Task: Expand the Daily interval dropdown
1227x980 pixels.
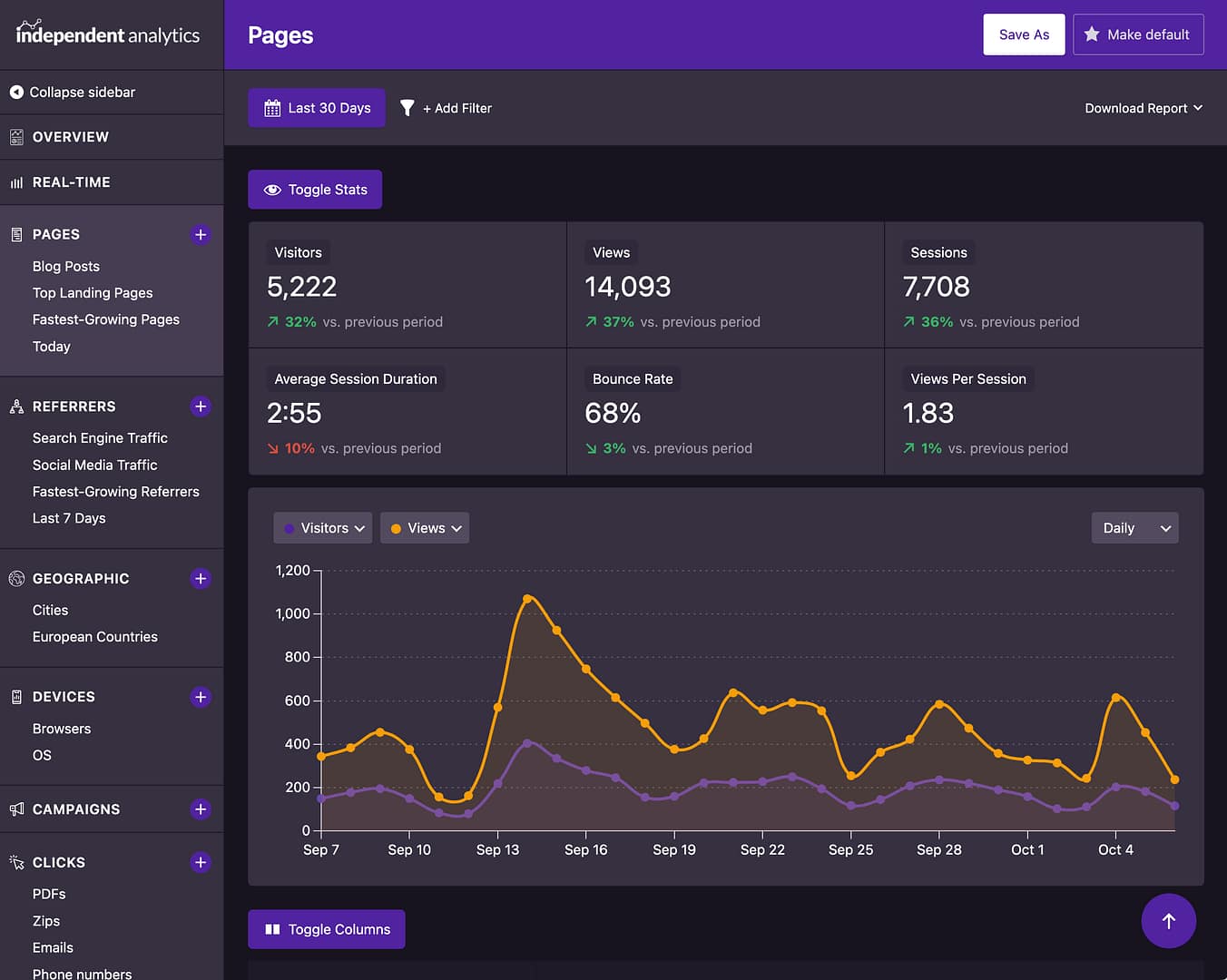Action: (x=1134, y=528)
